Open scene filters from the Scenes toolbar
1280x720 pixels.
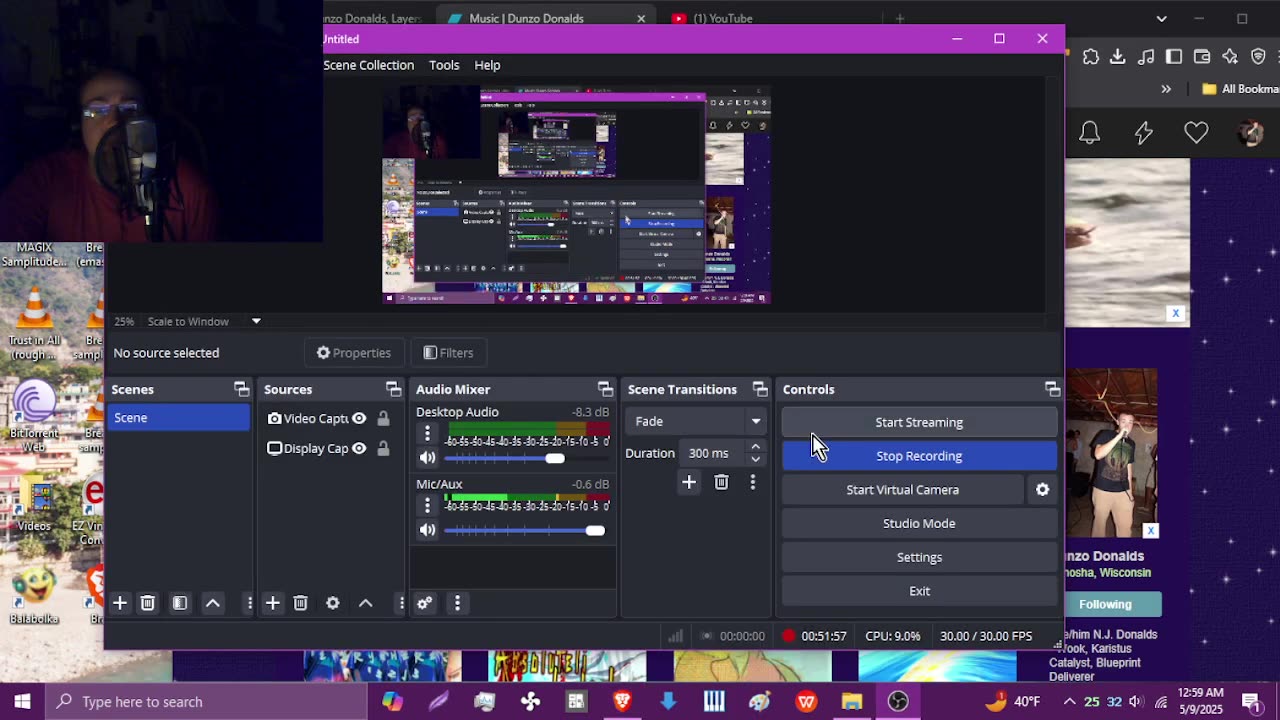[x=180, y=603]
